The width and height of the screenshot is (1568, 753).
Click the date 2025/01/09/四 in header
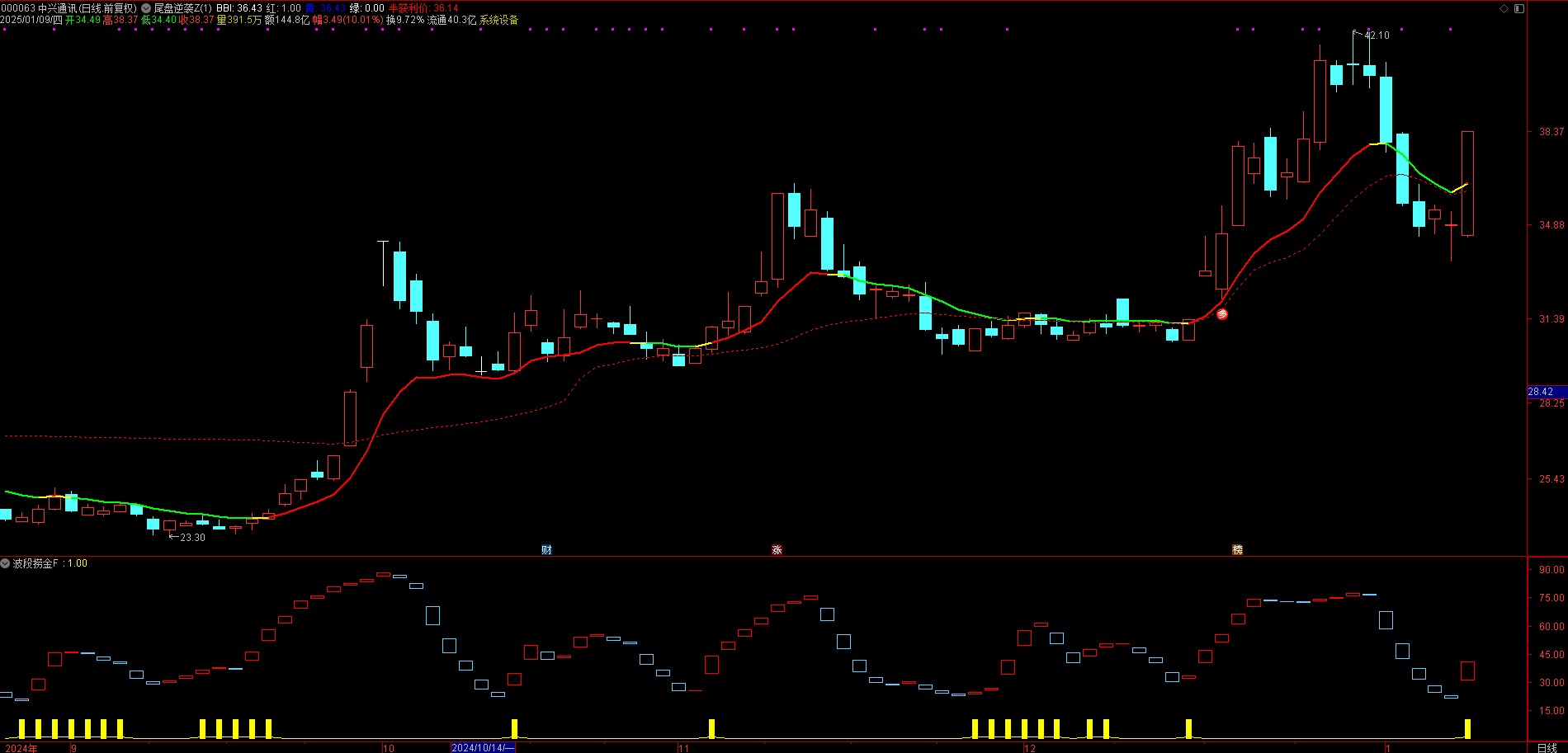[31, 20]
